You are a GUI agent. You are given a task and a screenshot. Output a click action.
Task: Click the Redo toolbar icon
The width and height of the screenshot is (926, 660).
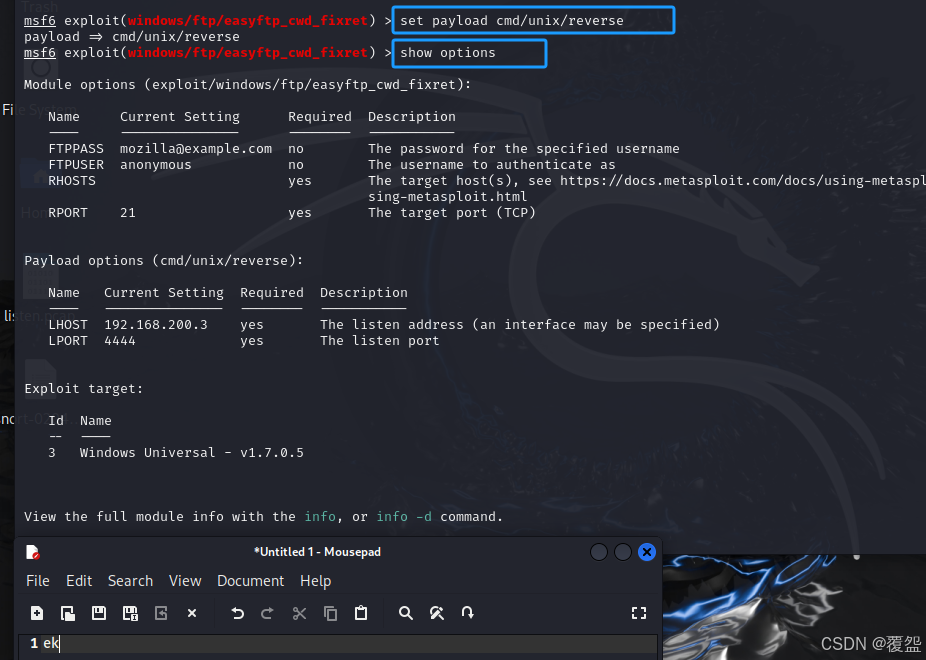coord(267,613)
